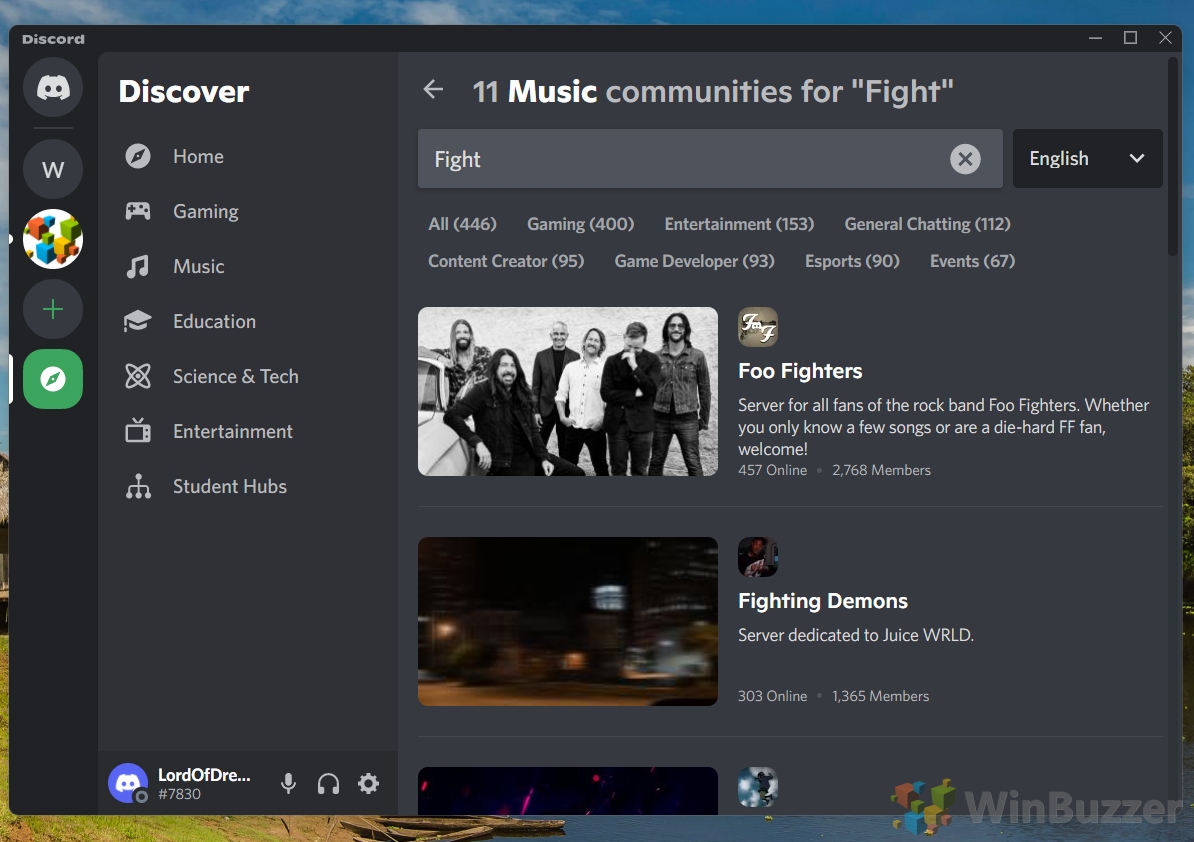The width and height of the screenshot is (1194, 842).
Task: Open User Settings gear
Action: pyautogui.click(x=369, y=783)
